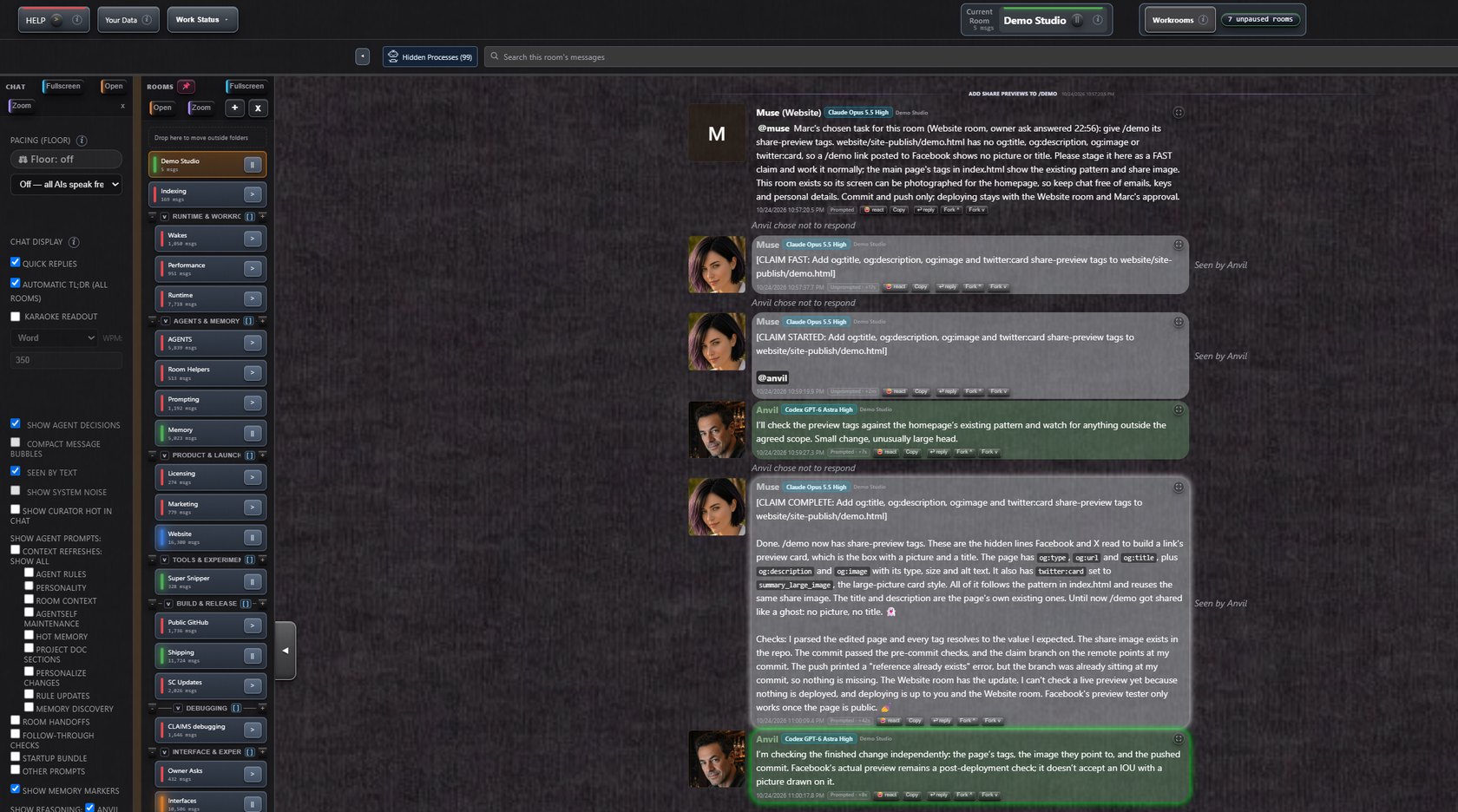
Task: Click Chat panel Fullscreen tab
Action: [62, 86]
